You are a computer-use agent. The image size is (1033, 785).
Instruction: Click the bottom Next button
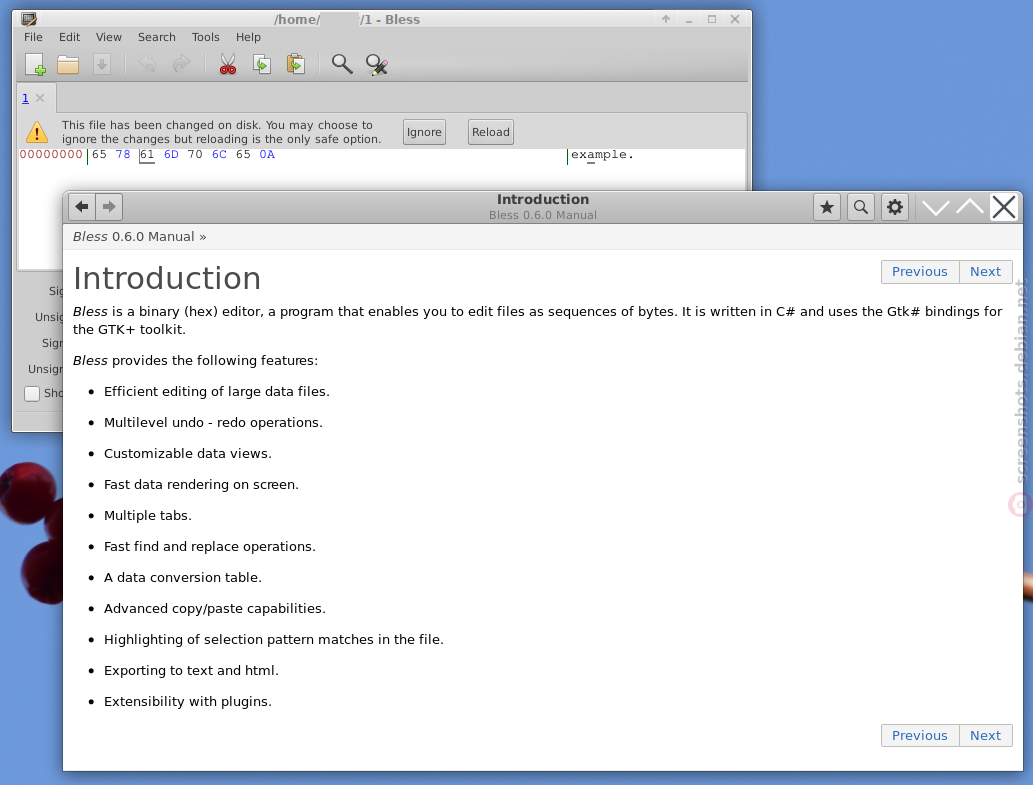click(x=986, y=736)
